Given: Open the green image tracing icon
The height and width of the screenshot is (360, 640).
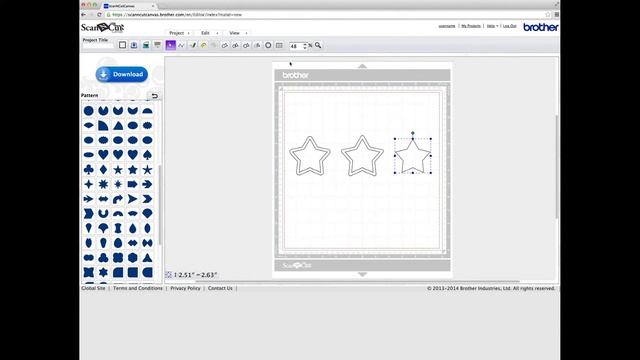Looking at the screenshot, I should (x=146, y=45).
